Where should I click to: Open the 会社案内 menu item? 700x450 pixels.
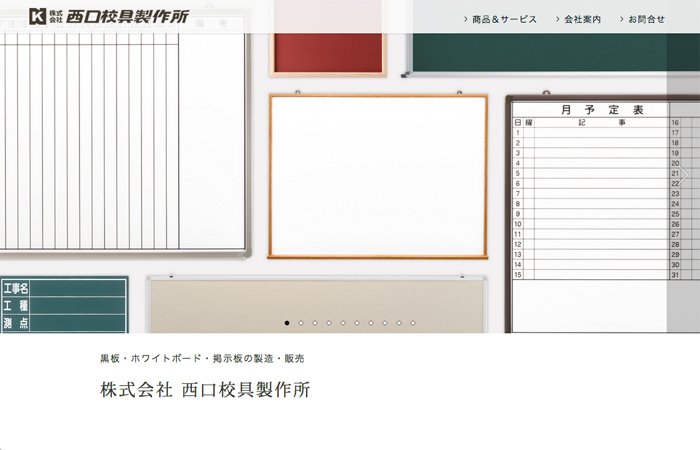[x=578, y=19]
